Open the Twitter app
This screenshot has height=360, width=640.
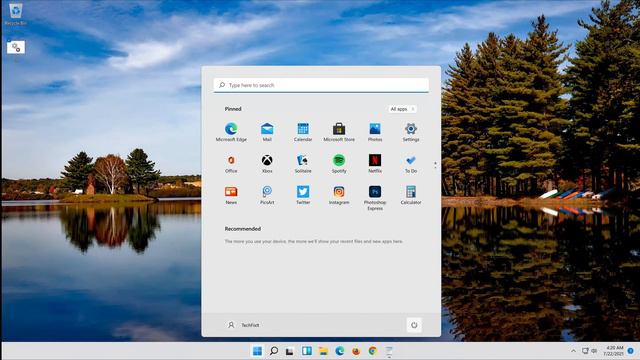(x=303, y=195)
